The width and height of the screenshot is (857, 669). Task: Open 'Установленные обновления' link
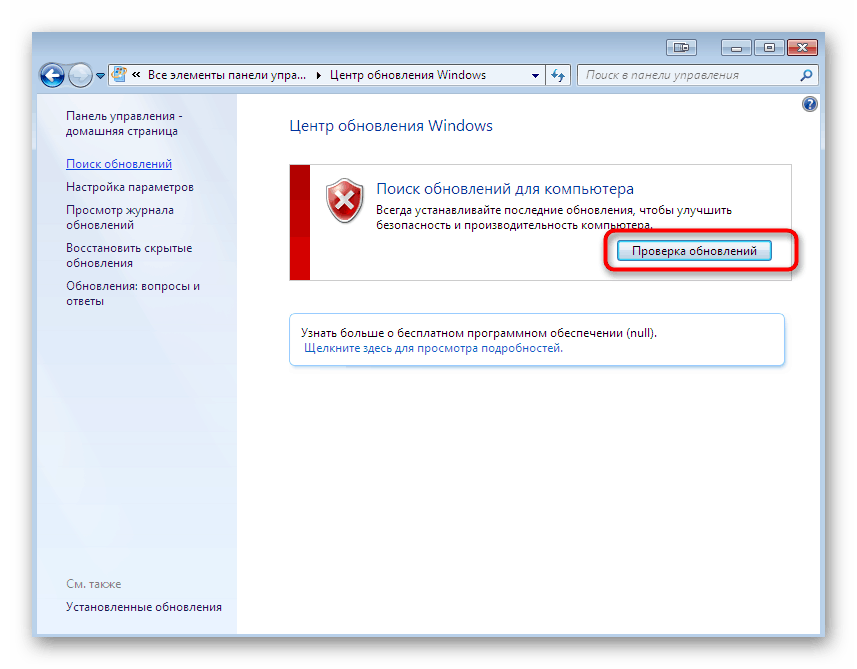tap(144, 607)
